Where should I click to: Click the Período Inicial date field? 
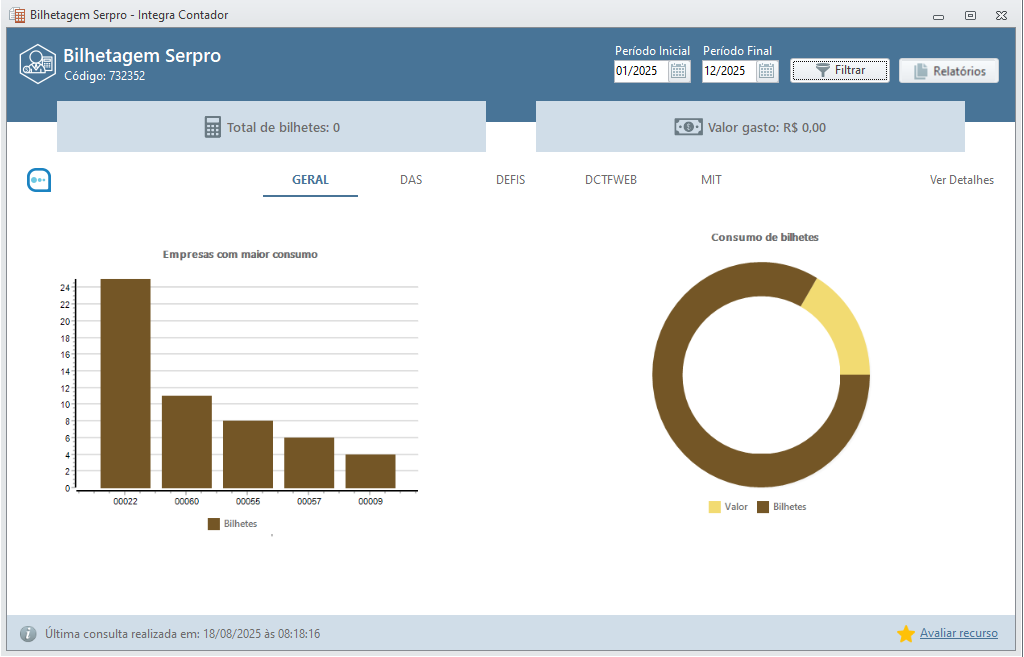[x=640, y=71]
